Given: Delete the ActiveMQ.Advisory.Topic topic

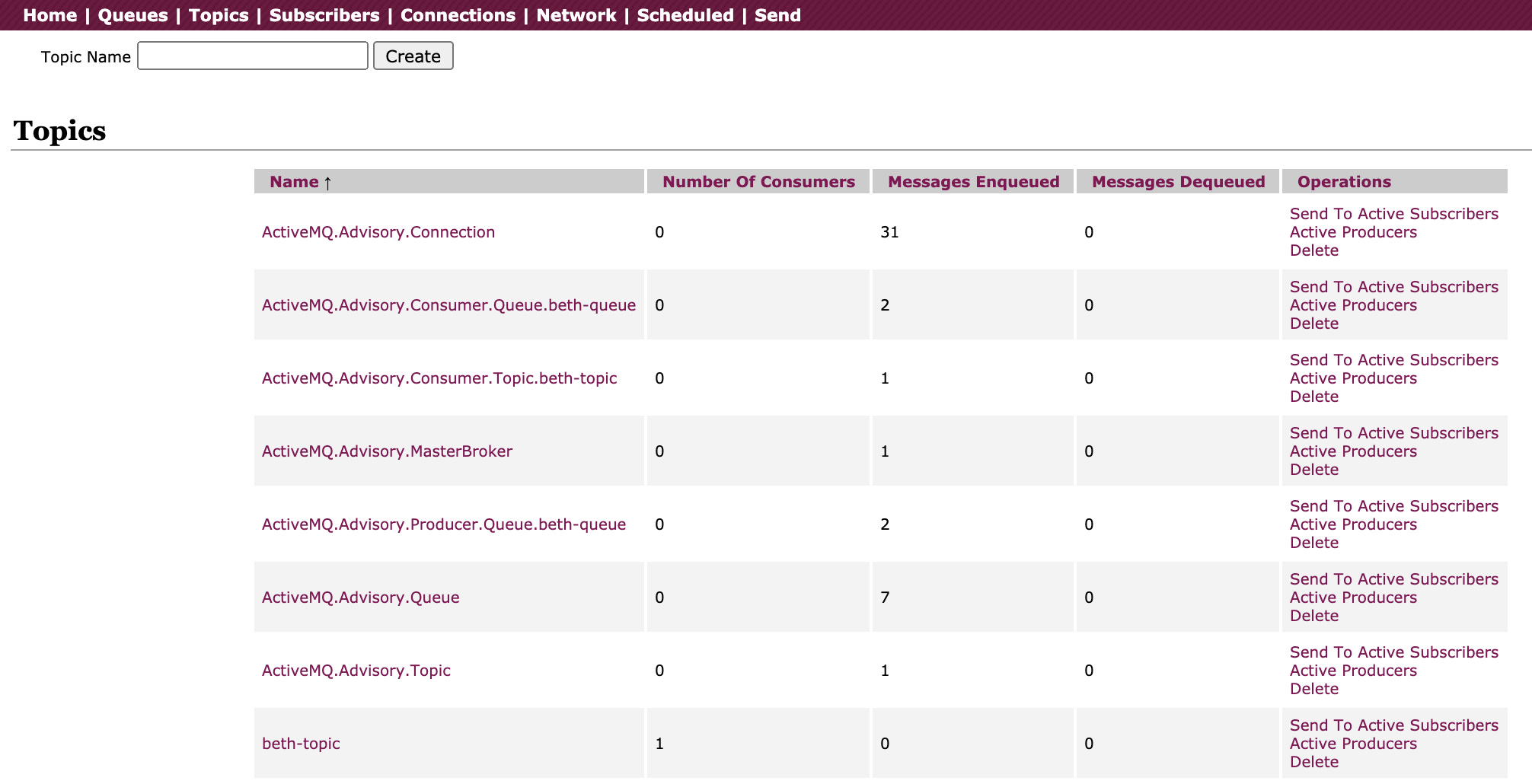Looking at the screenshot, I should (1314, 689).
